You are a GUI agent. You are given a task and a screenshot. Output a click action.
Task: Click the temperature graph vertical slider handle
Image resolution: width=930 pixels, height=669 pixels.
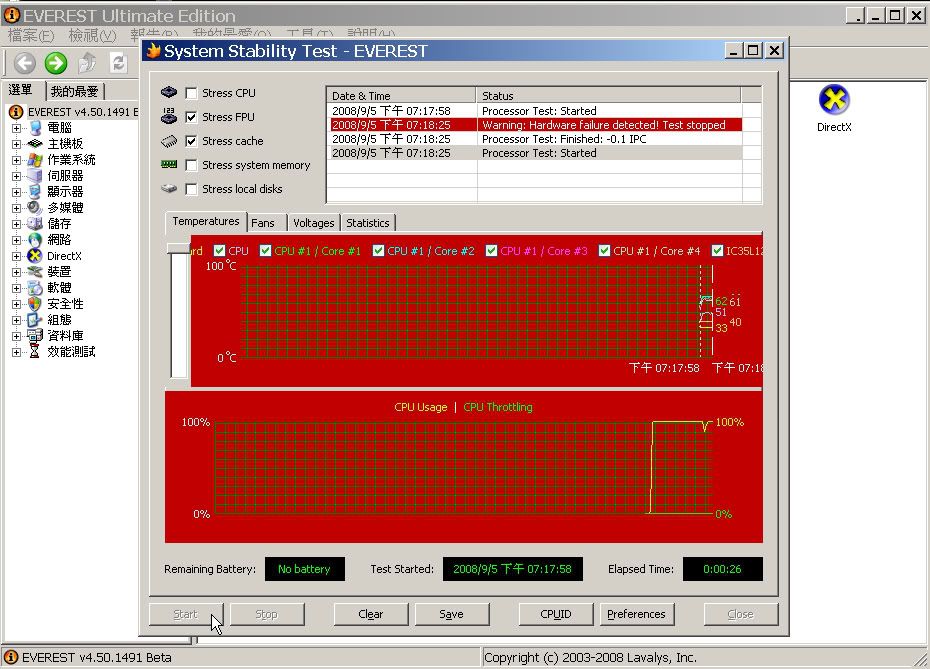point(179,248)
